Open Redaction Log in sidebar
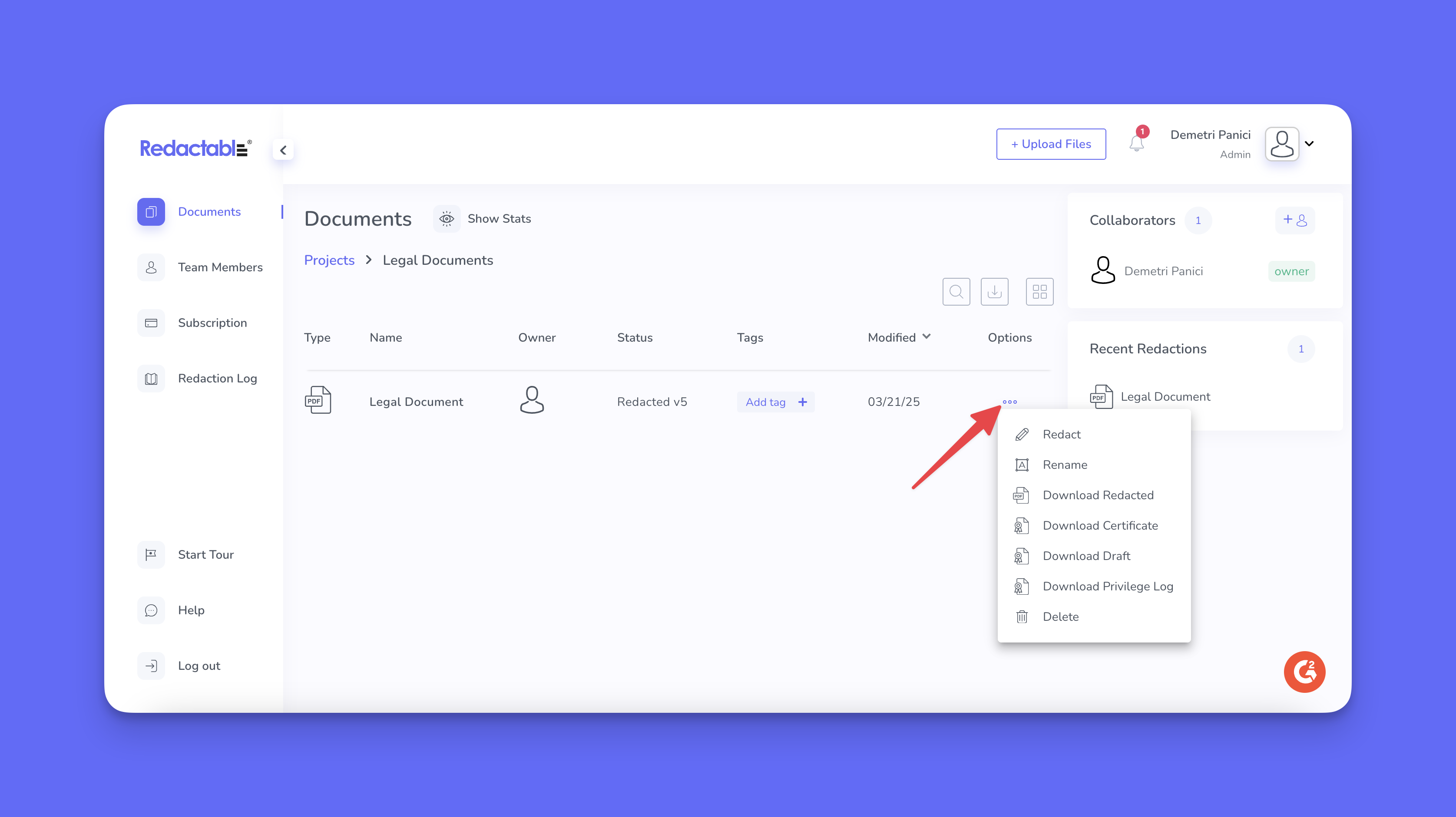 217,379
